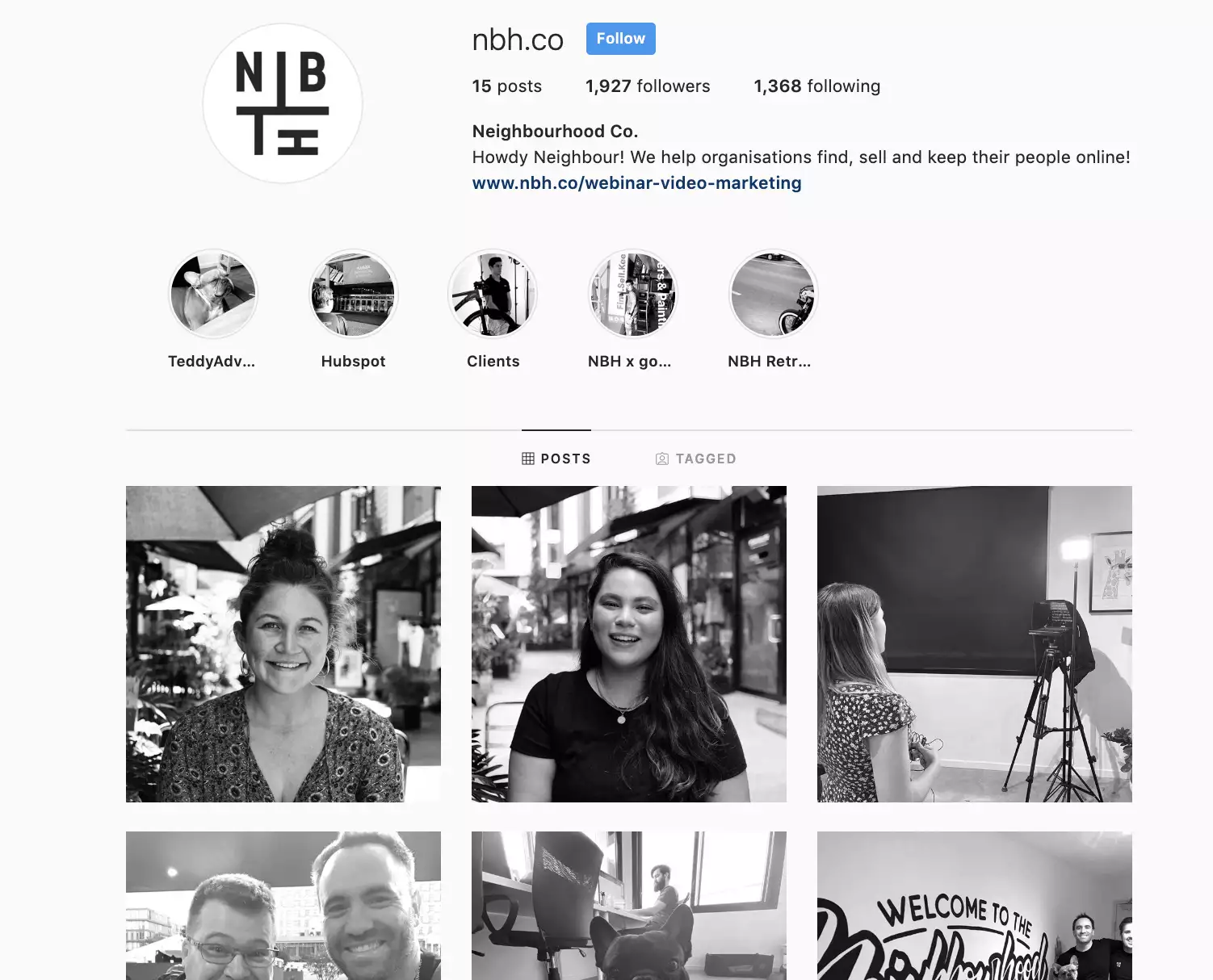Open the NBH x go story highlight
This screenshot has height=980, width=1213.
coord(633,294)
